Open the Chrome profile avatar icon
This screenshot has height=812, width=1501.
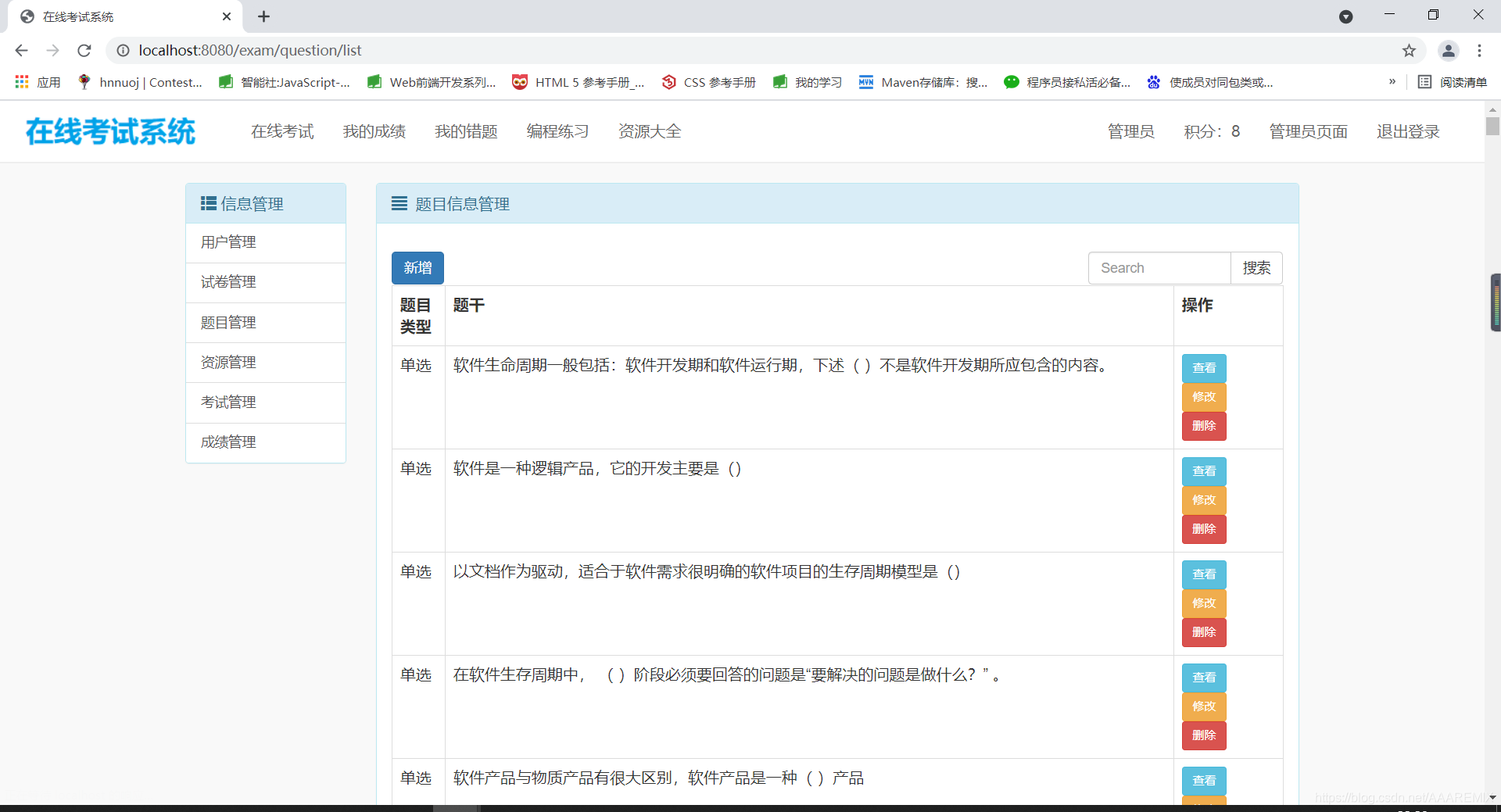tap(1448, 50)
